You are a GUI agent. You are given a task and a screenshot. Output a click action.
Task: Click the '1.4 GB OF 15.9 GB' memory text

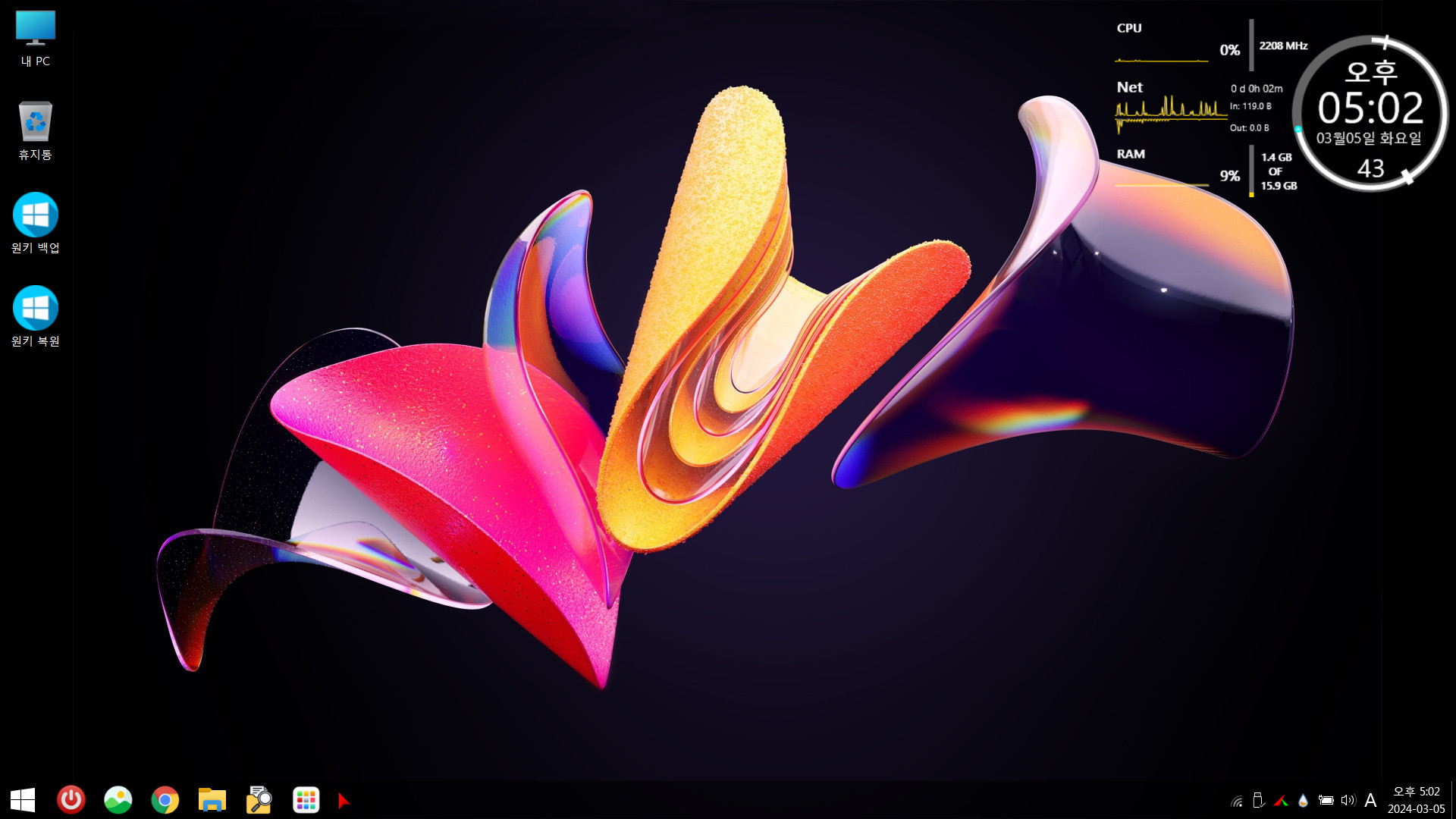[x=1279, y=171]
